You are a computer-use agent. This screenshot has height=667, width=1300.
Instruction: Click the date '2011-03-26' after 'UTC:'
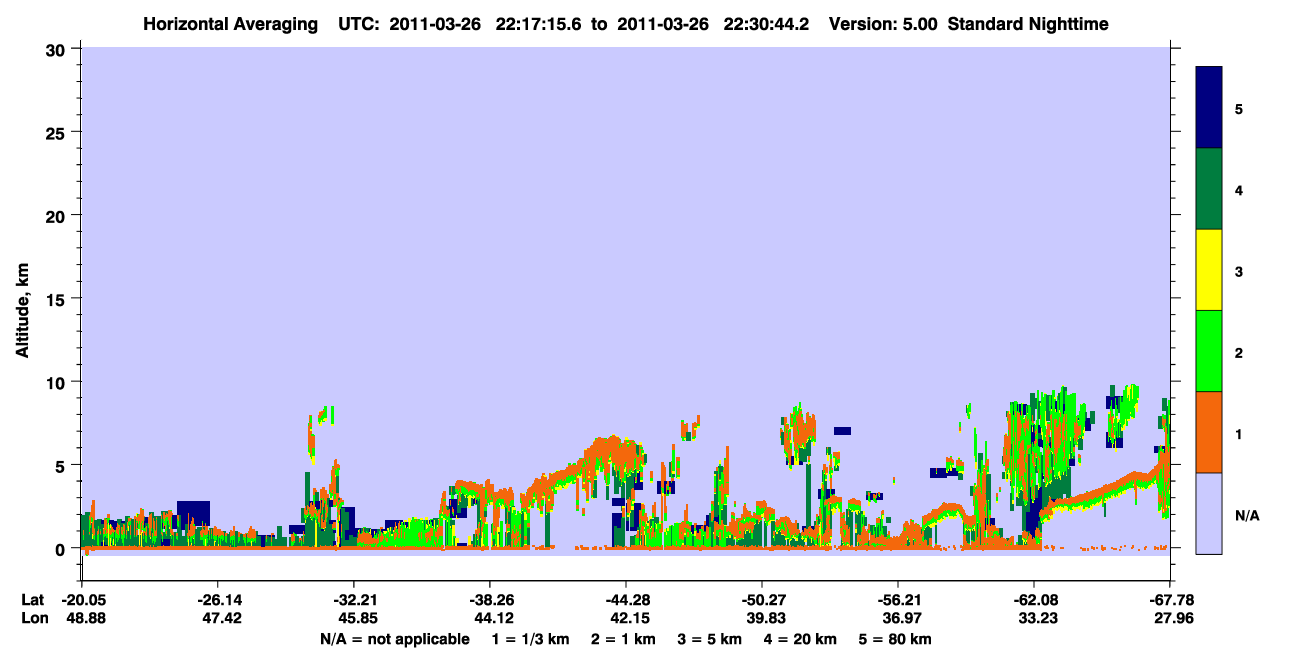(437, 23)
